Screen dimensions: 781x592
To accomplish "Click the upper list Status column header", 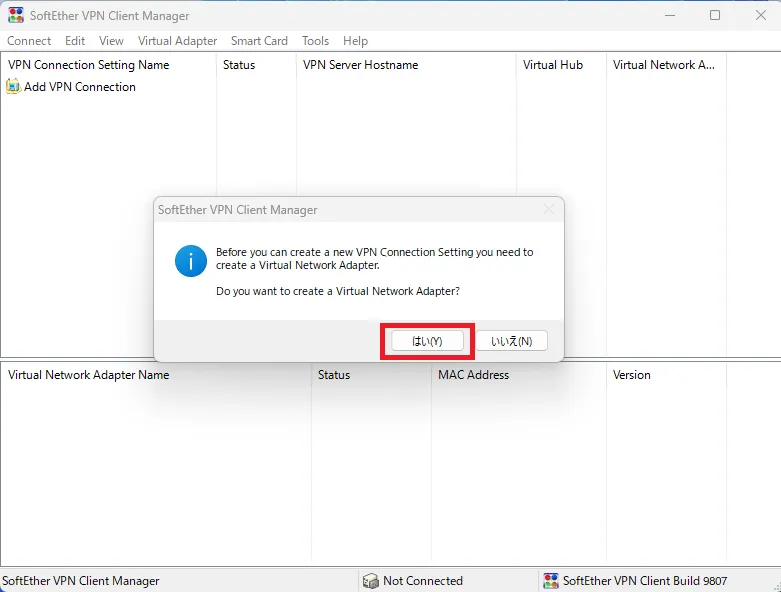I will [x=257, y=65].
